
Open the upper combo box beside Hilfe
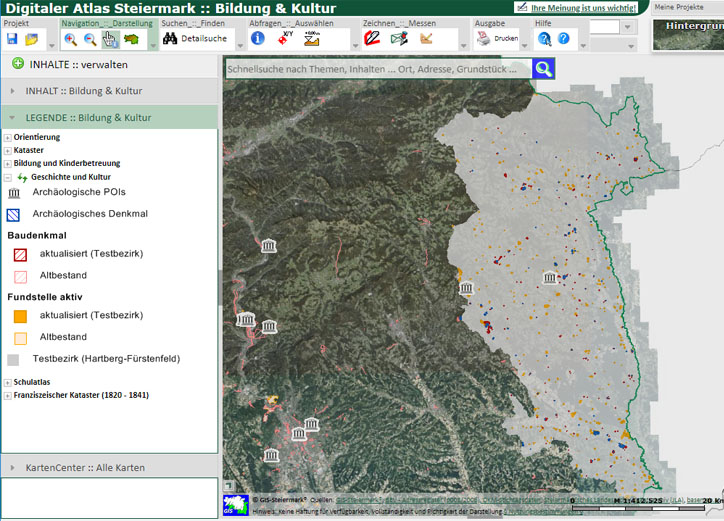[627, 27]
